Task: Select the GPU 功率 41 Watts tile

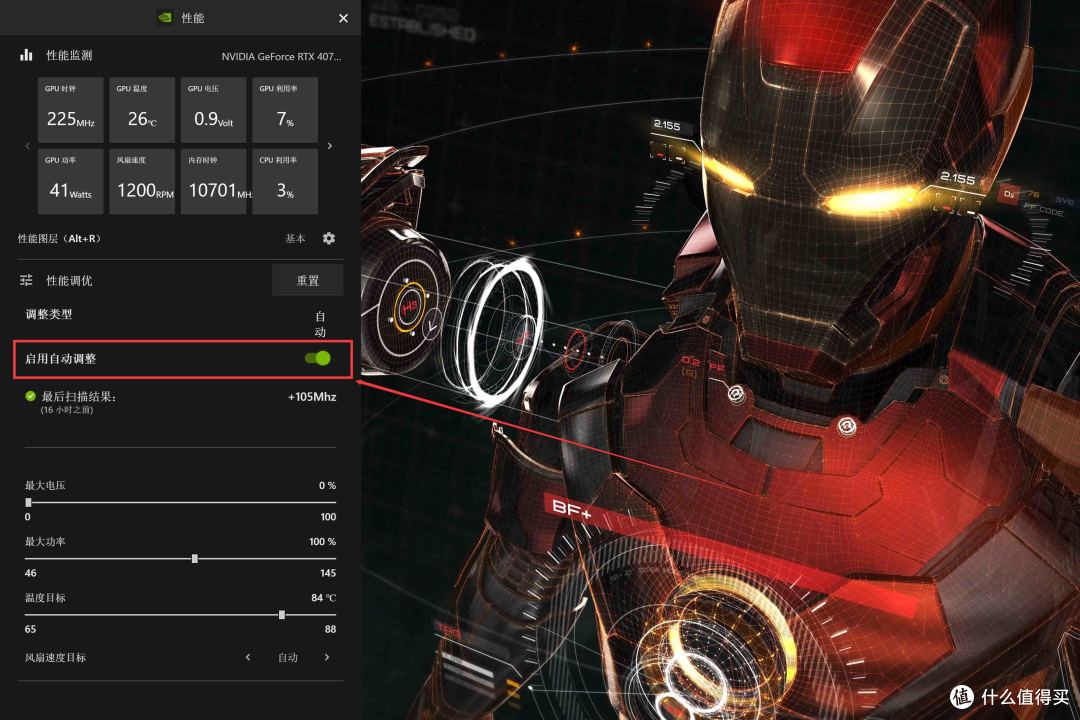Action: coord(70,181)
